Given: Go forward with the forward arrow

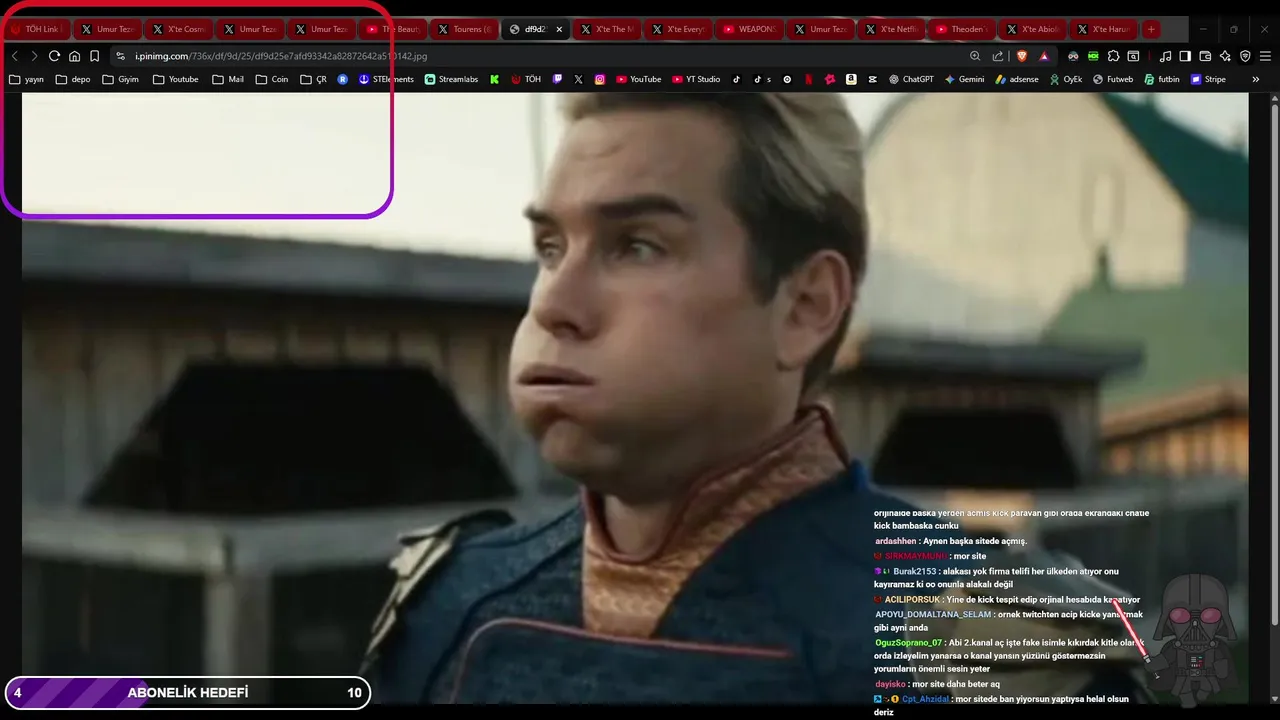Looking at the screenshot, I should coord(34,56).
